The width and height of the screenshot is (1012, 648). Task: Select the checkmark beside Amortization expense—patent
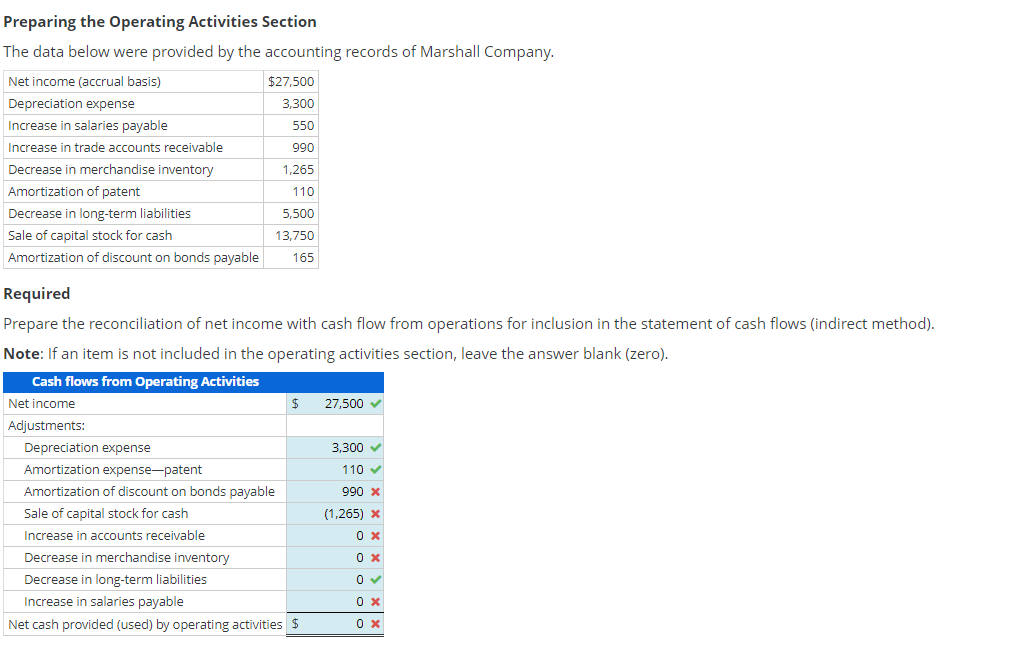point(374,469)
